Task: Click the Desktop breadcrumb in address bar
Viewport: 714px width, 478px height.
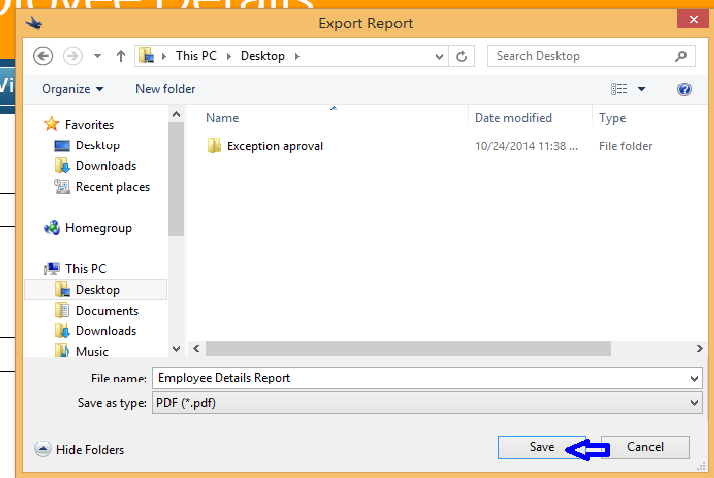Action: point(263,56)
